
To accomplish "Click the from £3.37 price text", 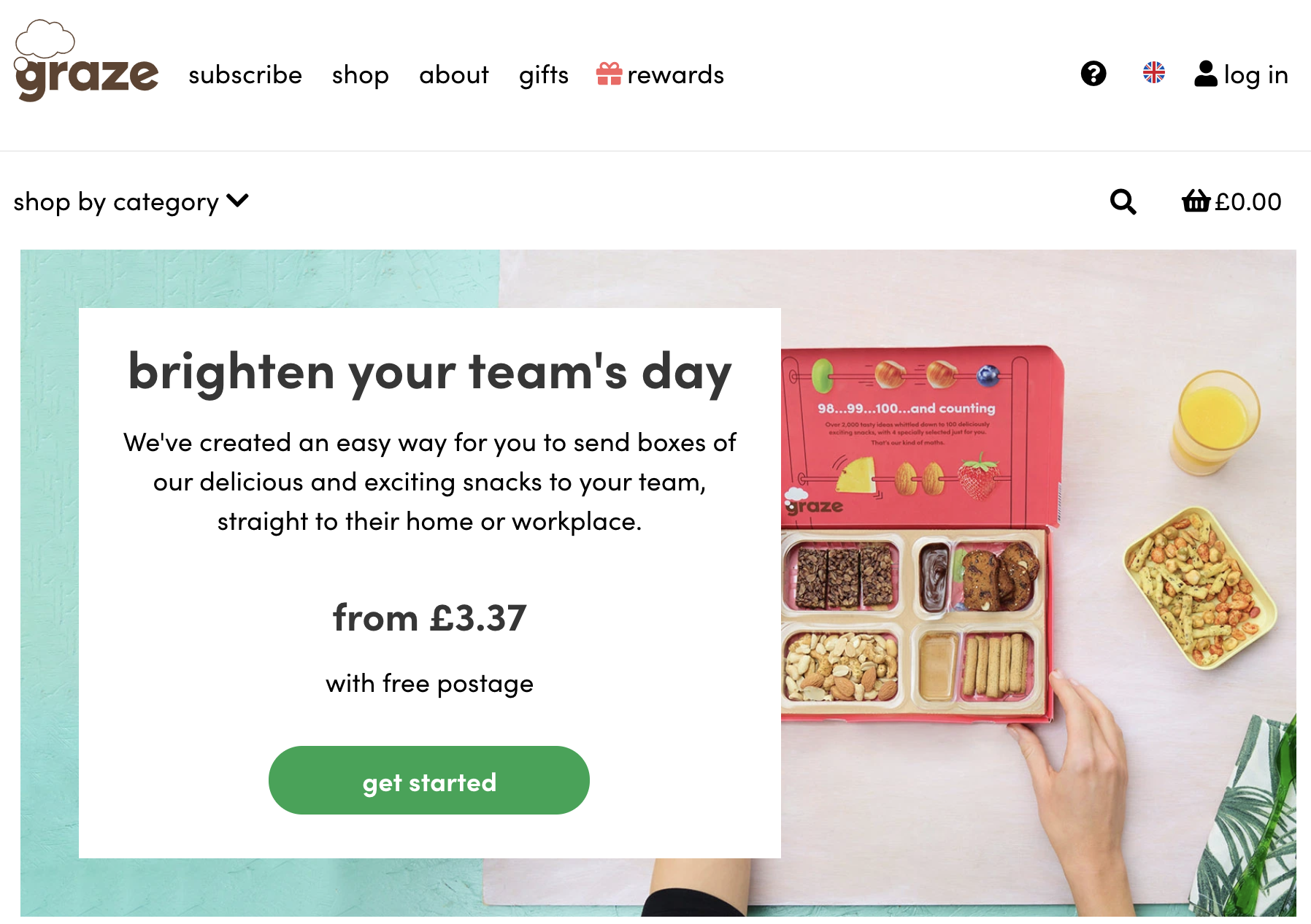I will [x=429, y=618].
